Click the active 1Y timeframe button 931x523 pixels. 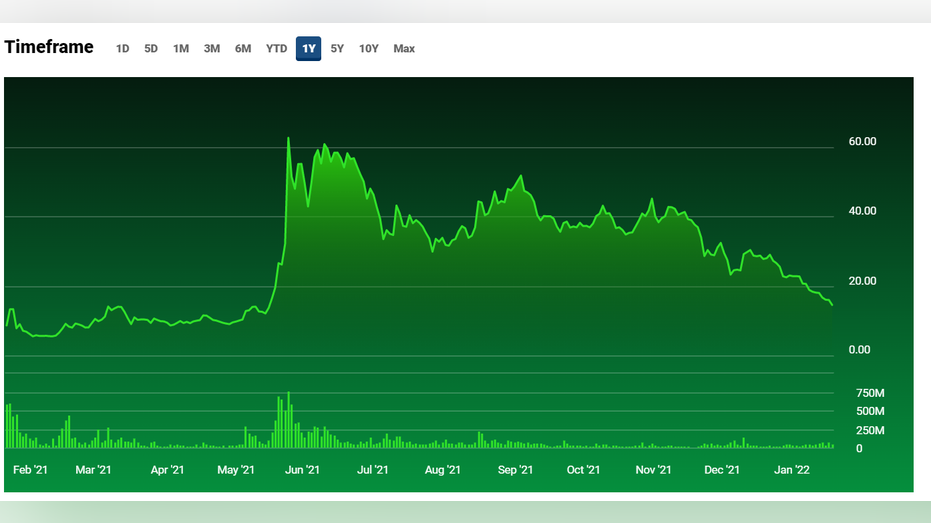pyautogui.click(x=309, y=49)
